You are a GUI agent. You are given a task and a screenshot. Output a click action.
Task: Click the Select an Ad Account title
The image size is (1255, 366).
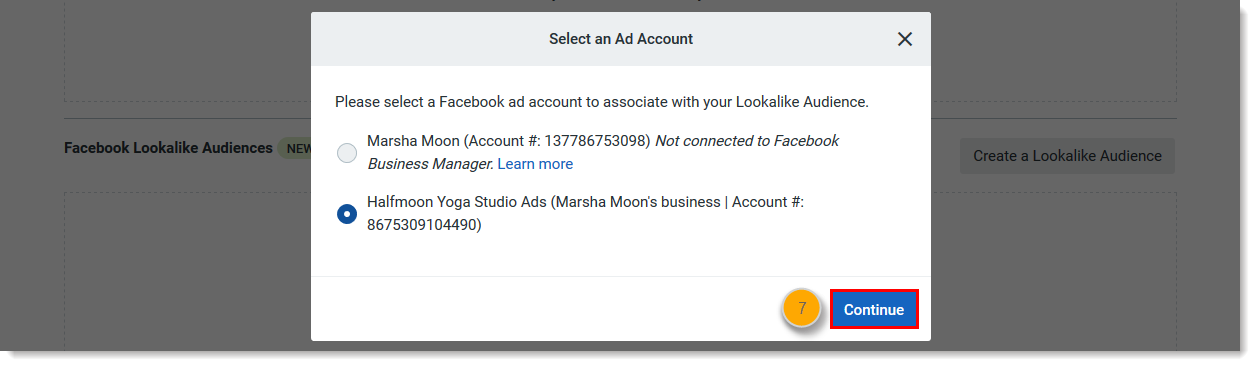621,39
